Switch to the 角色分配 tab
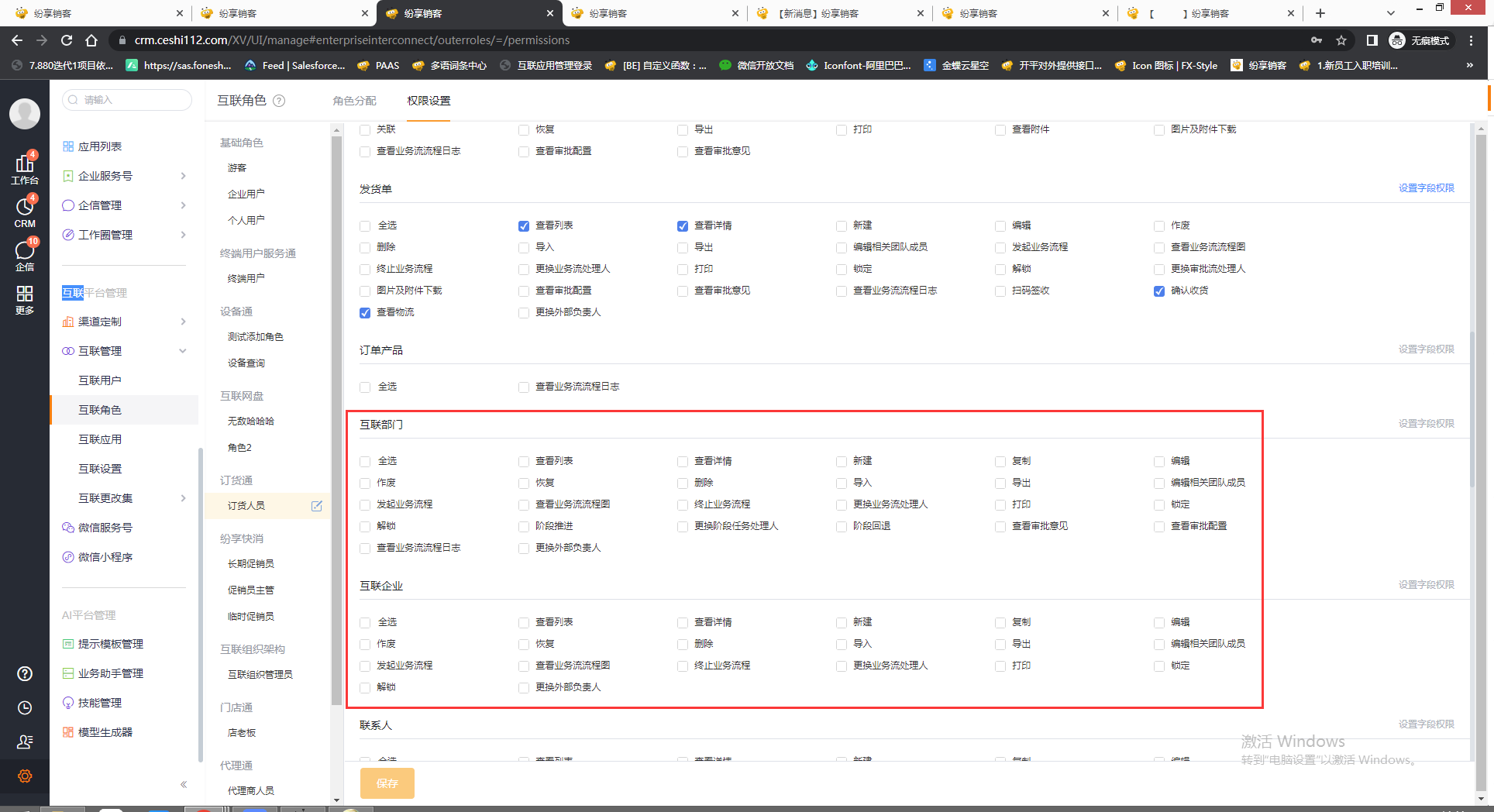The image size is (1494, 812). click(354, 100)
